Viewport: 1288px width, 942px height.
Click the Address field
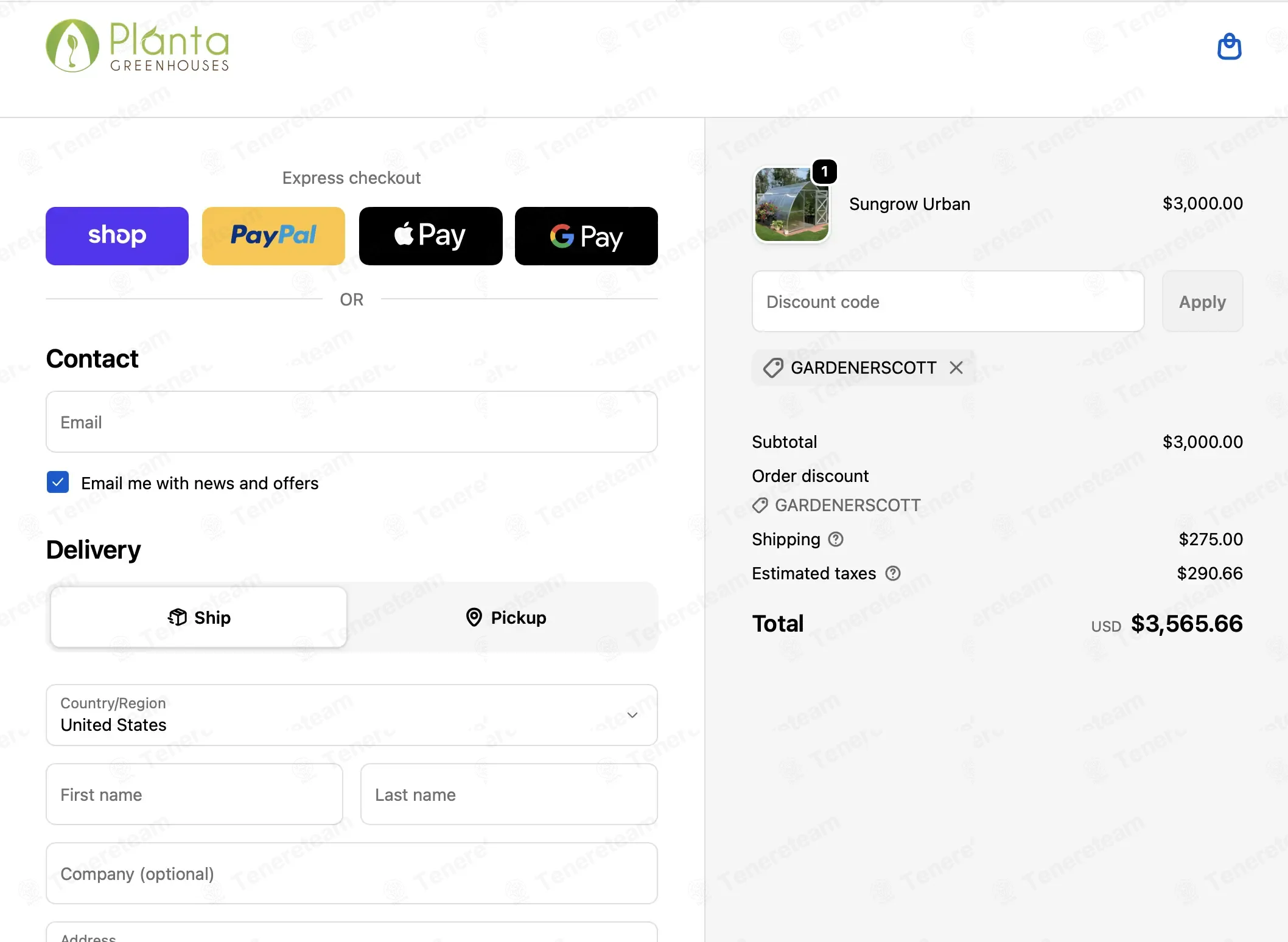point(352,932)
